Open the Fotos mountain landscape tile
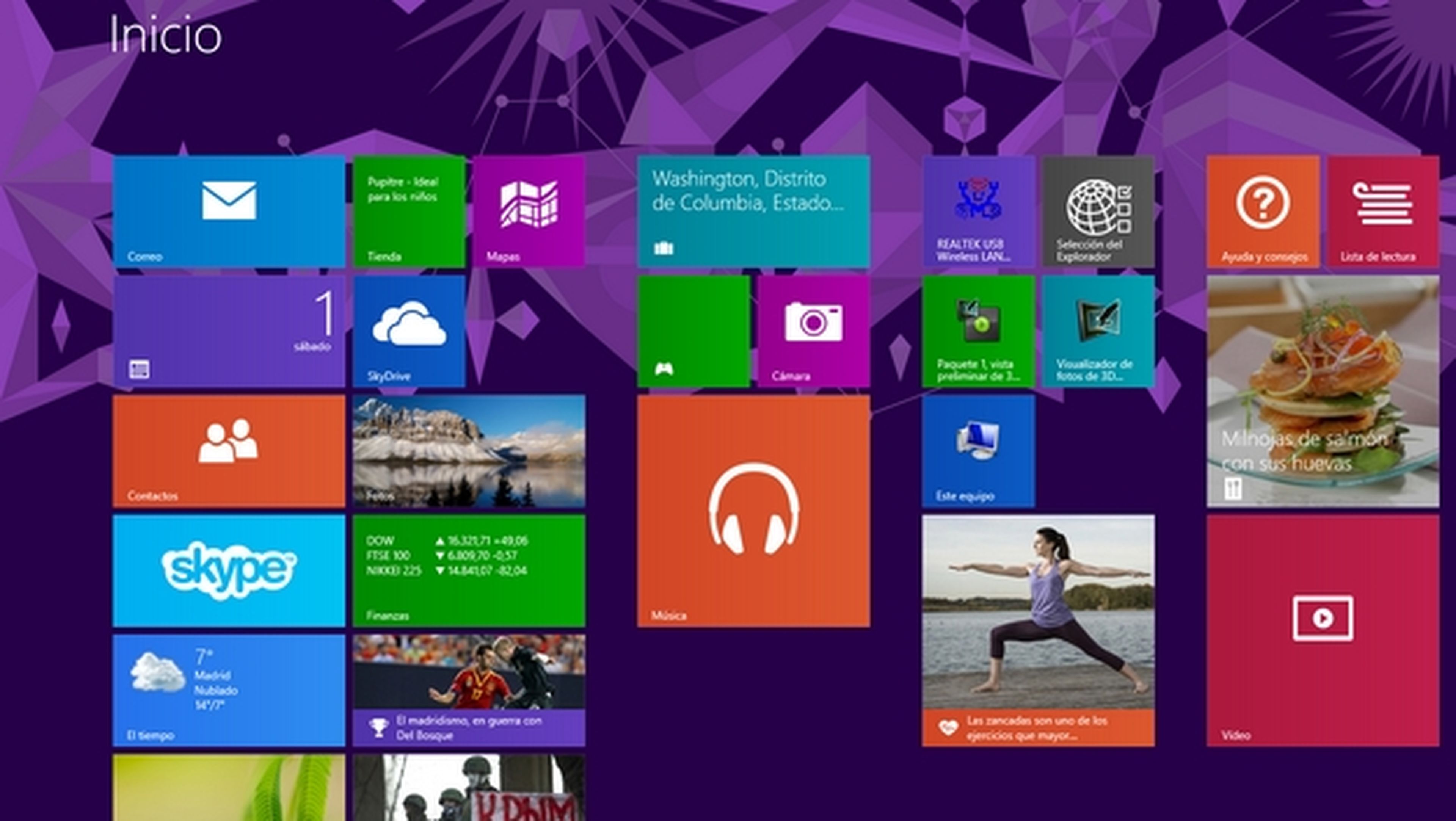 [469, 450]
